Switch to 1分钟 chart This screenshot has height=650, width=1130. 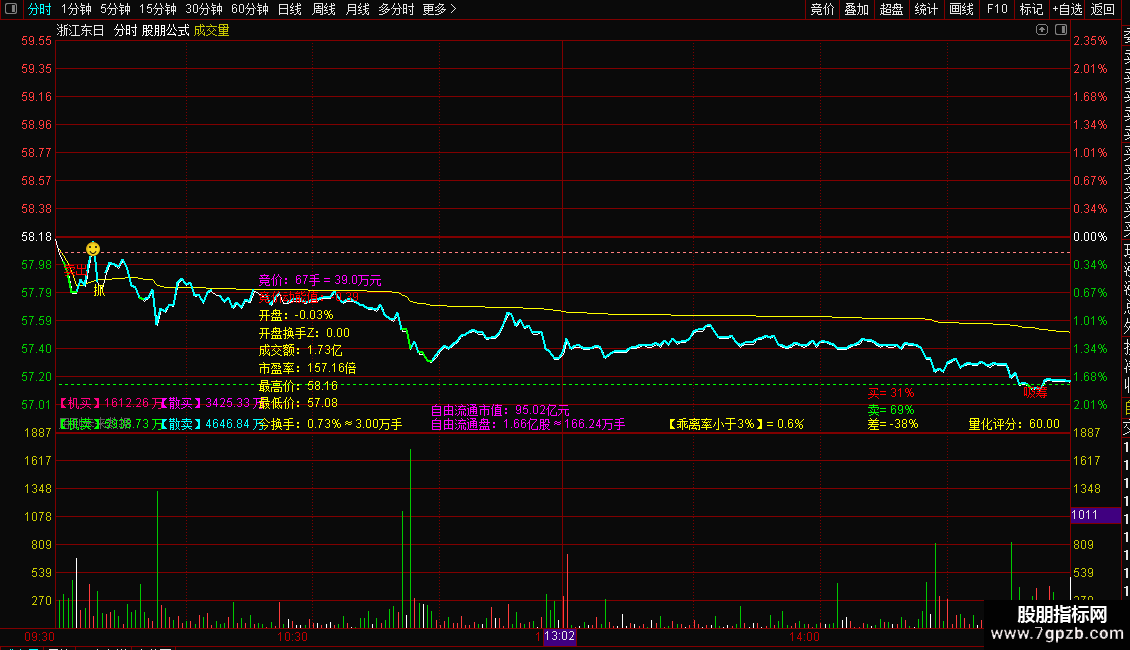click(76, 9)
